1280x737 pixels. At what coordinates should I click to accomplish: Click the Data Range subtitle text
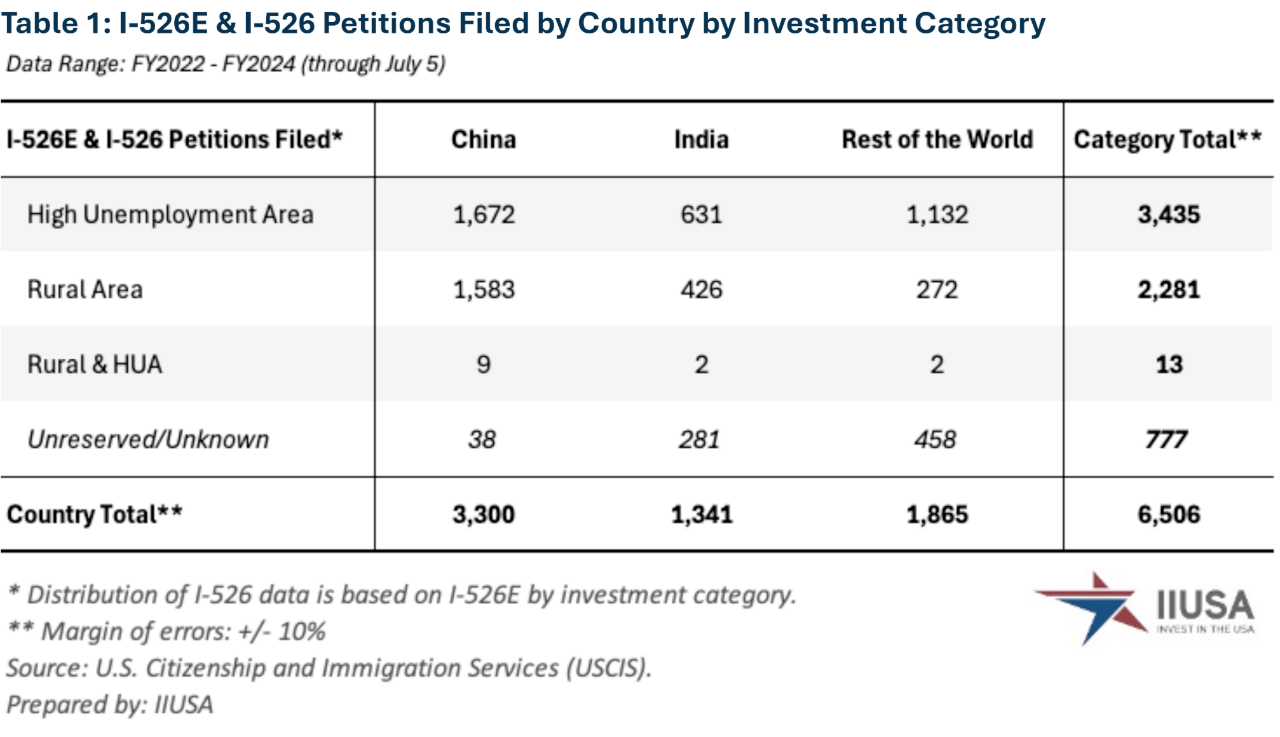click(x=225, y=65)
